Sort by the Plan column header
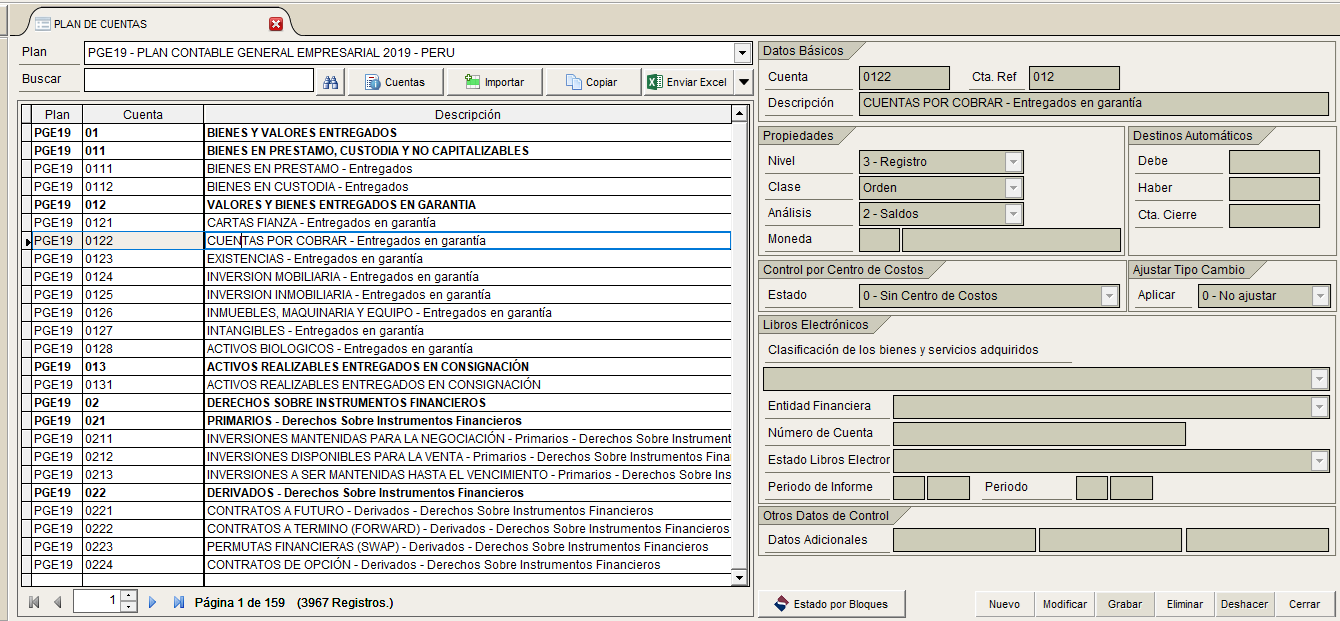This screenshot has height=621, width=1340. (58, 114)
